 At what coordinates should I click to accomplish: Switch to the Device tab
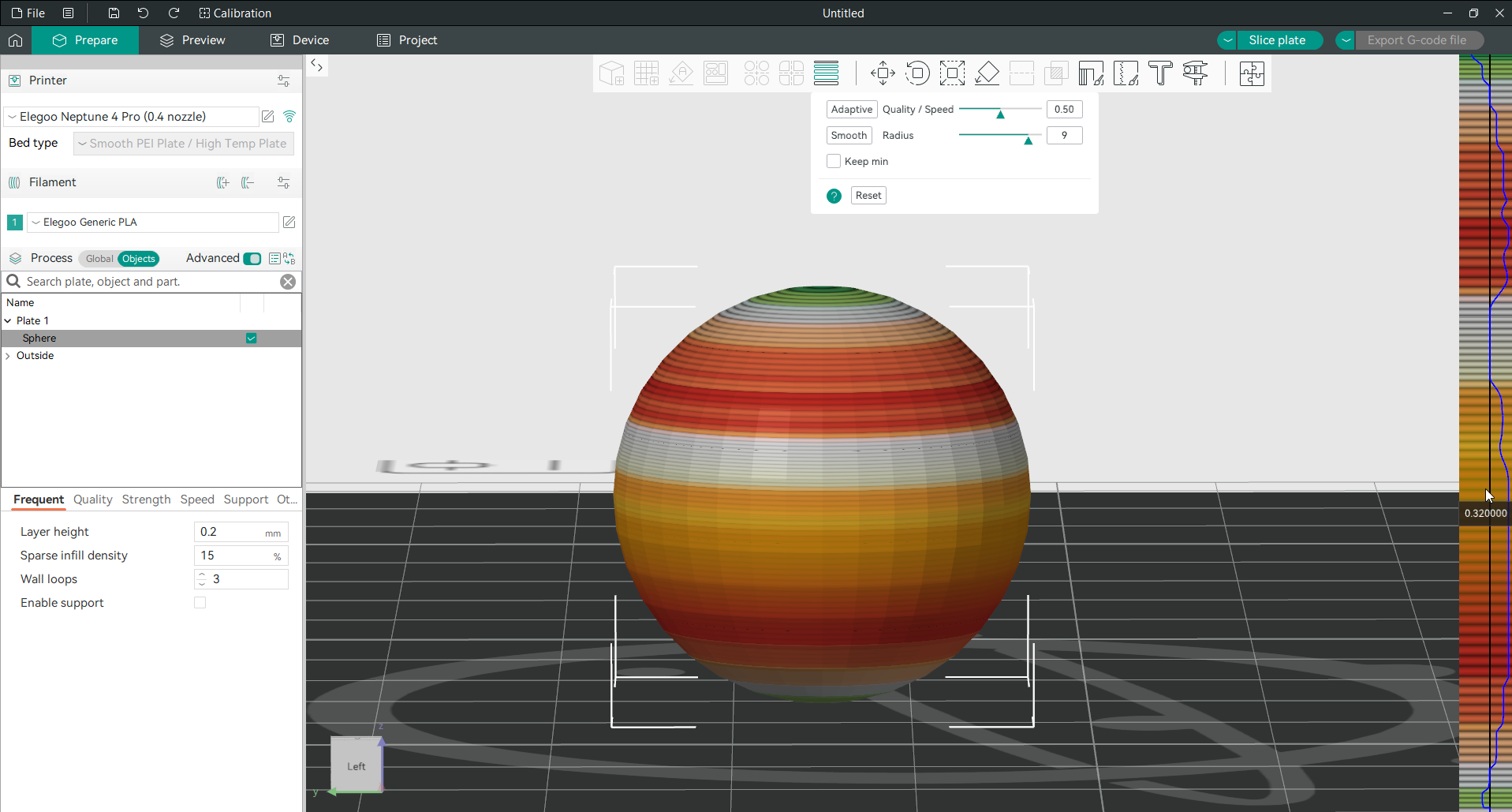click(x=300, y=40)
